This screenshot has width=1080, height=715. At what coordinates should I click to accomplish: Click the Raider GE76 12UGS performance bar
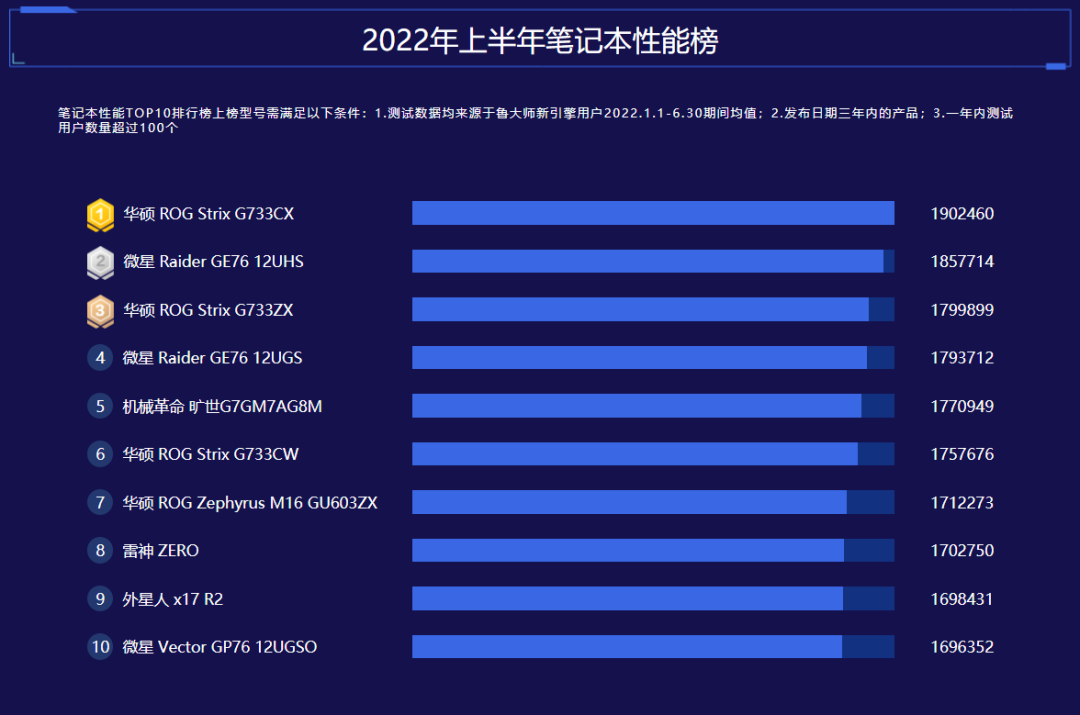point(653,358)
